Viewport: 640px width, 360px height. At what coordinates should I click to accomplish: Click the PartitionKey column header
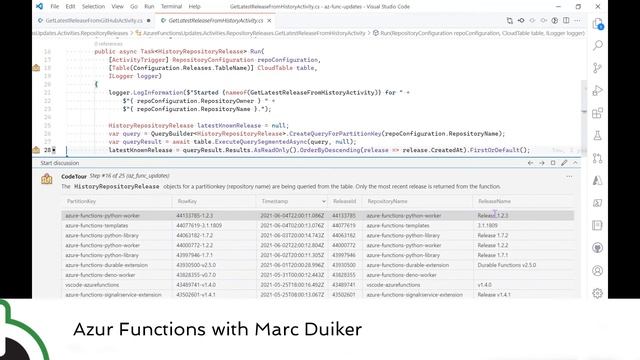pos(81,201)
